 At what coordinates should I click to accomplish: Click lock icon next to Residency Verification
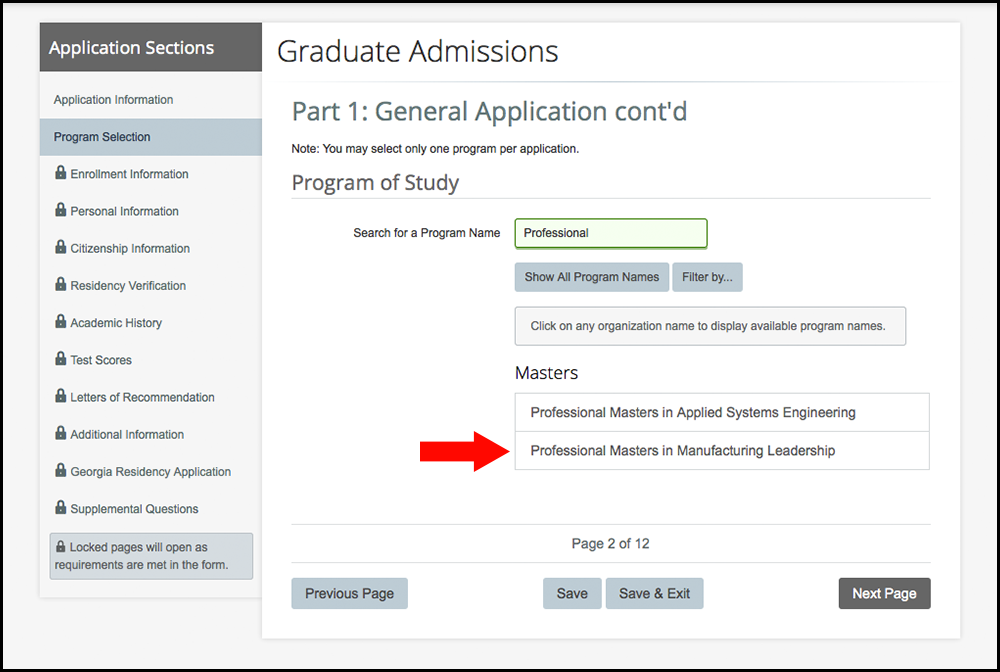[60, 285]
